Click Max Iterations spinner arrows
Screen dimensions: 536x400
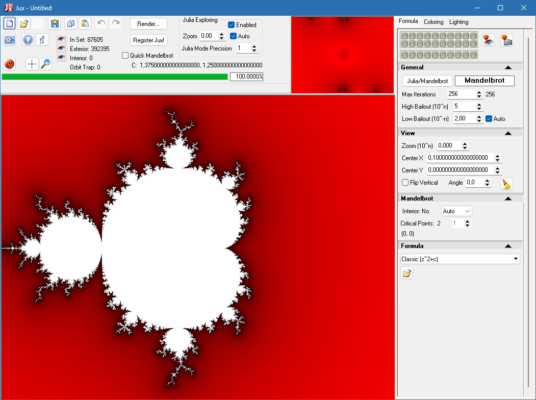(x=479, y=94)
